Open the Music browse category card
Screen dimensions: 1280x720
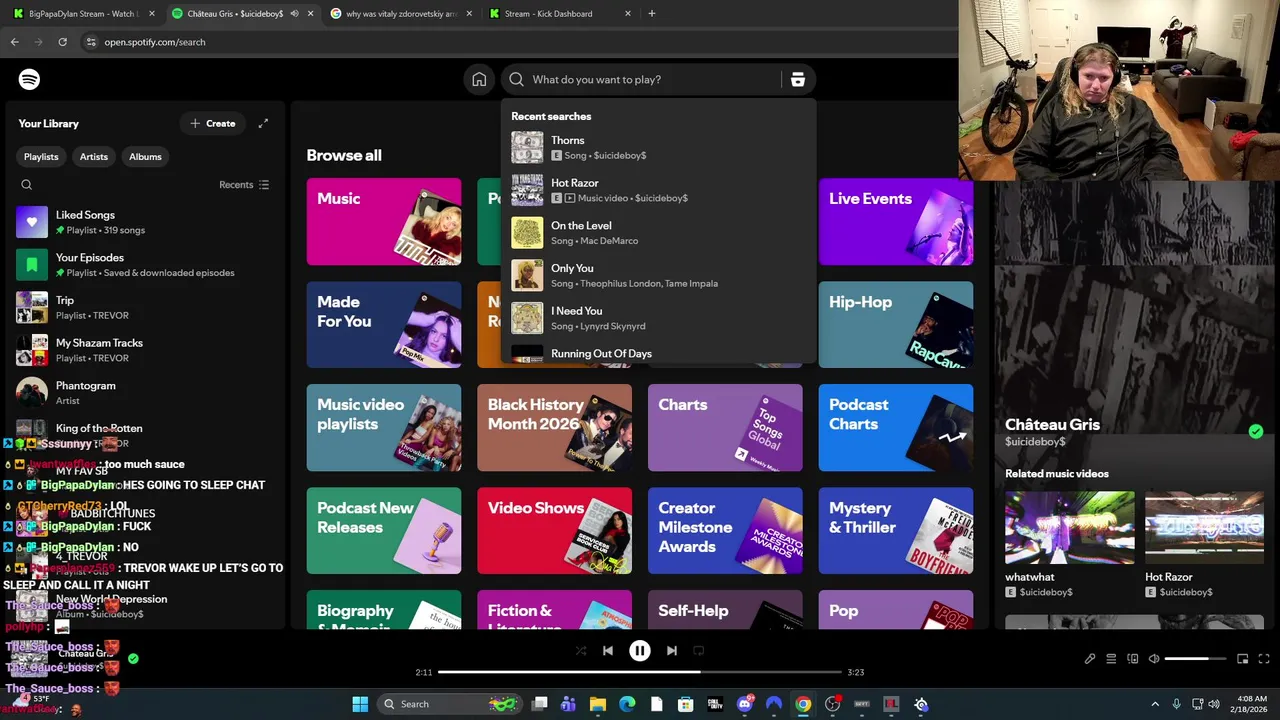point(384,222)
